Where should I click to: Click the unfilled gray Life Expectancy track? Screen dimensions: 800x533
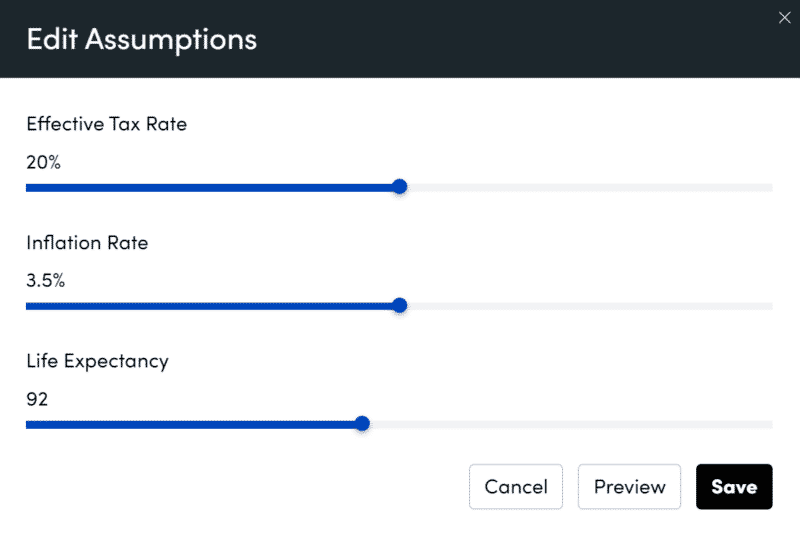pos(568,425)
